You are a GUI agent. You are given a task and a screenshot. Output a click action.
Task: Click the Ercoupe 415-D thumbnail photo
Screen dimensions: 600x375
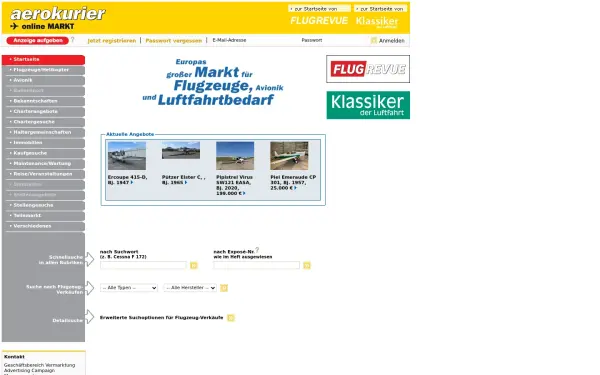pos(127,156)
